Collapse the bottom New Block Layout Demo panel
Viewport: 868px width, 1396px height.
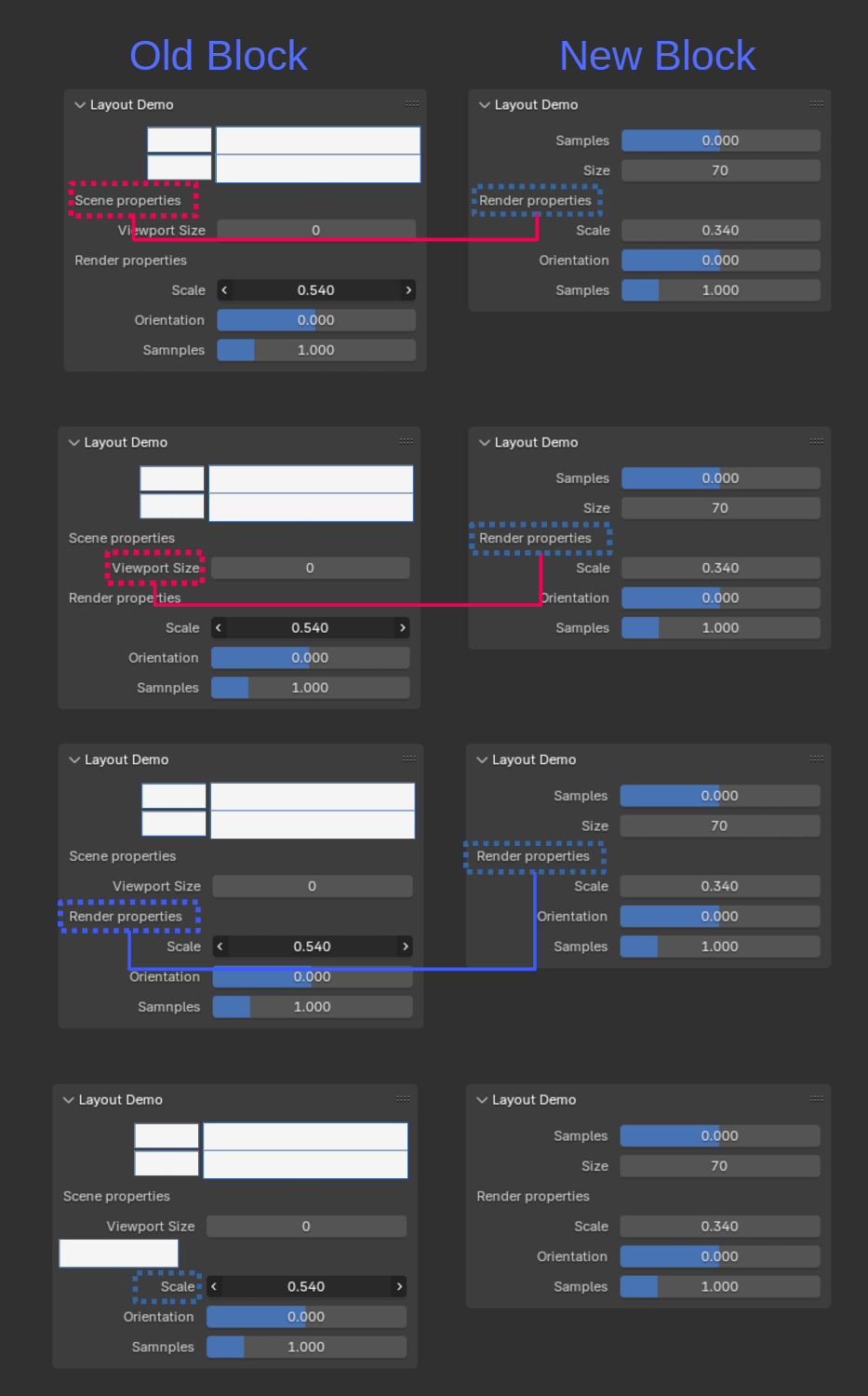(x=483, y=1100)
